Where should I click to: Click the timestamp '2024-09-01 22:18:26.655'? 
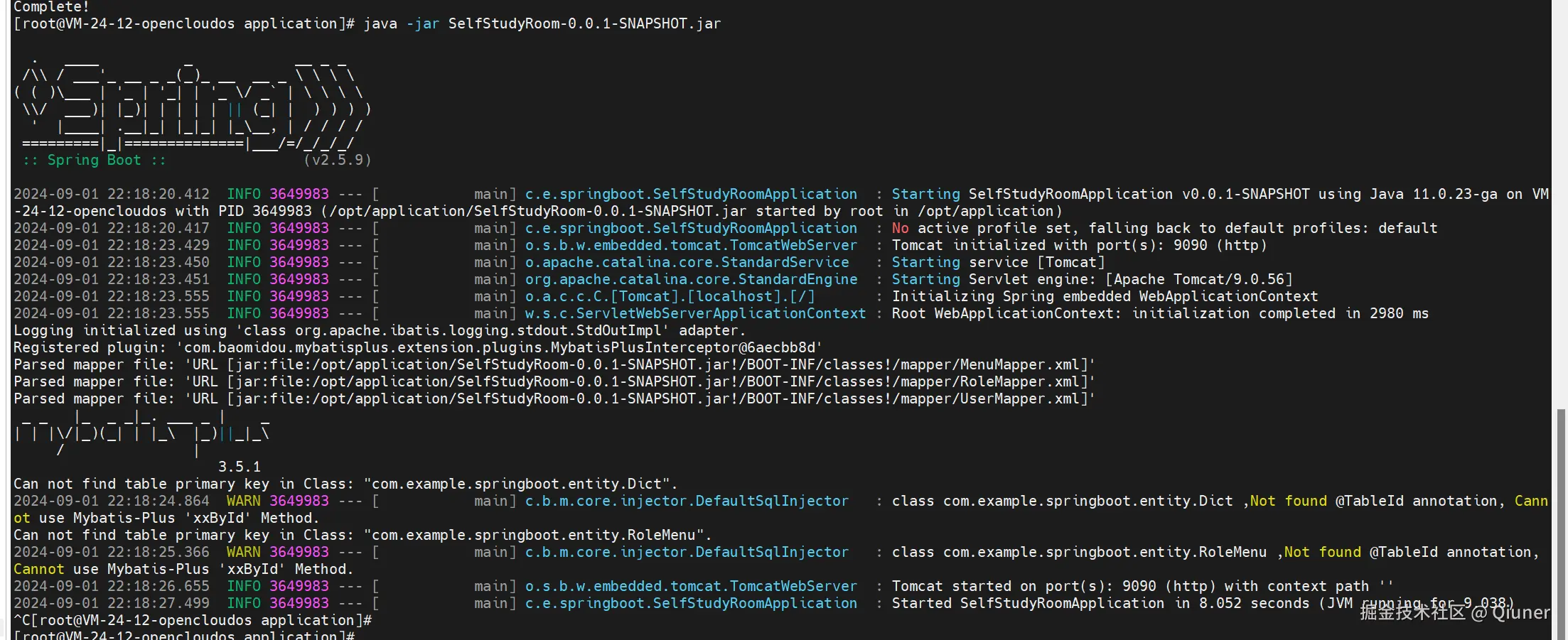112,586
